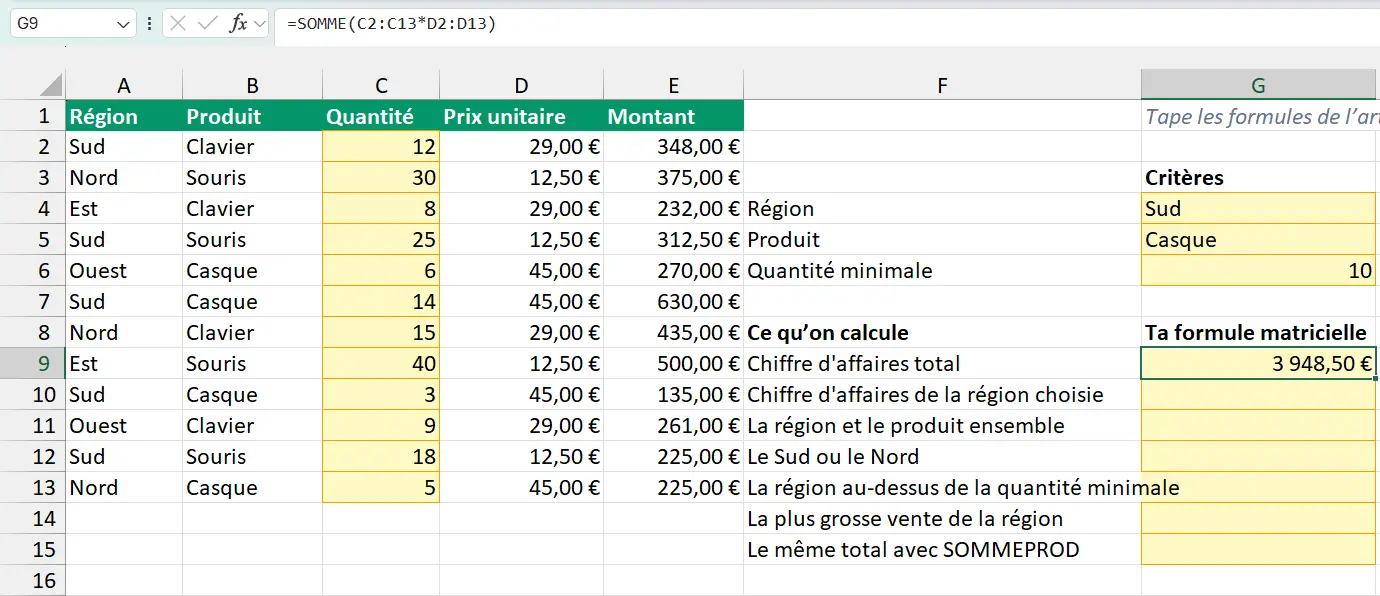This screenshot has height=596, width=1380.
Task: Cancel formula entry with the X icon
Action: click(178, 24)
